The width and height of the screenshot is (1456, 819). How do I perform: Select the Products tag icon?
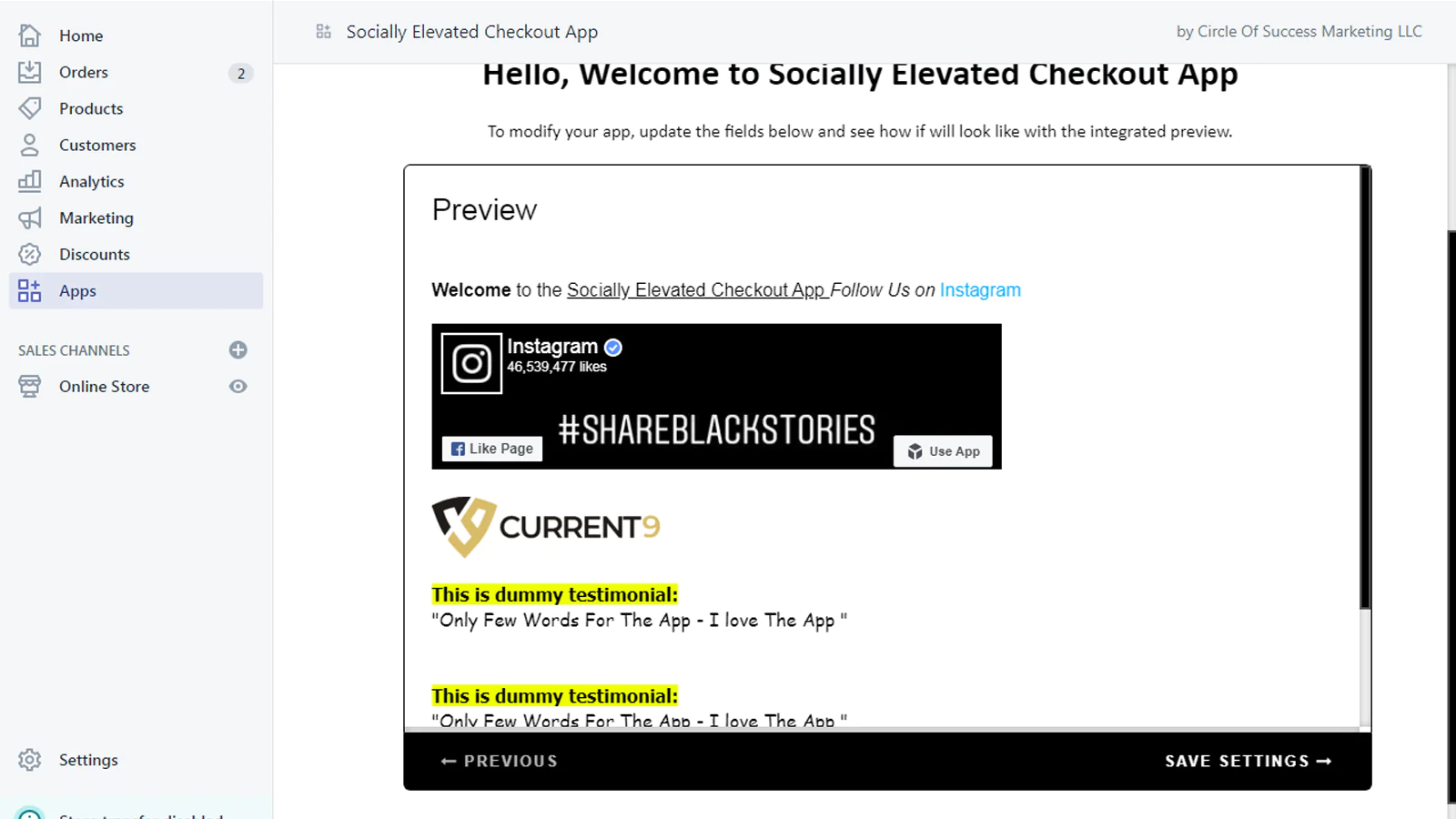click(x=30, y=108)
